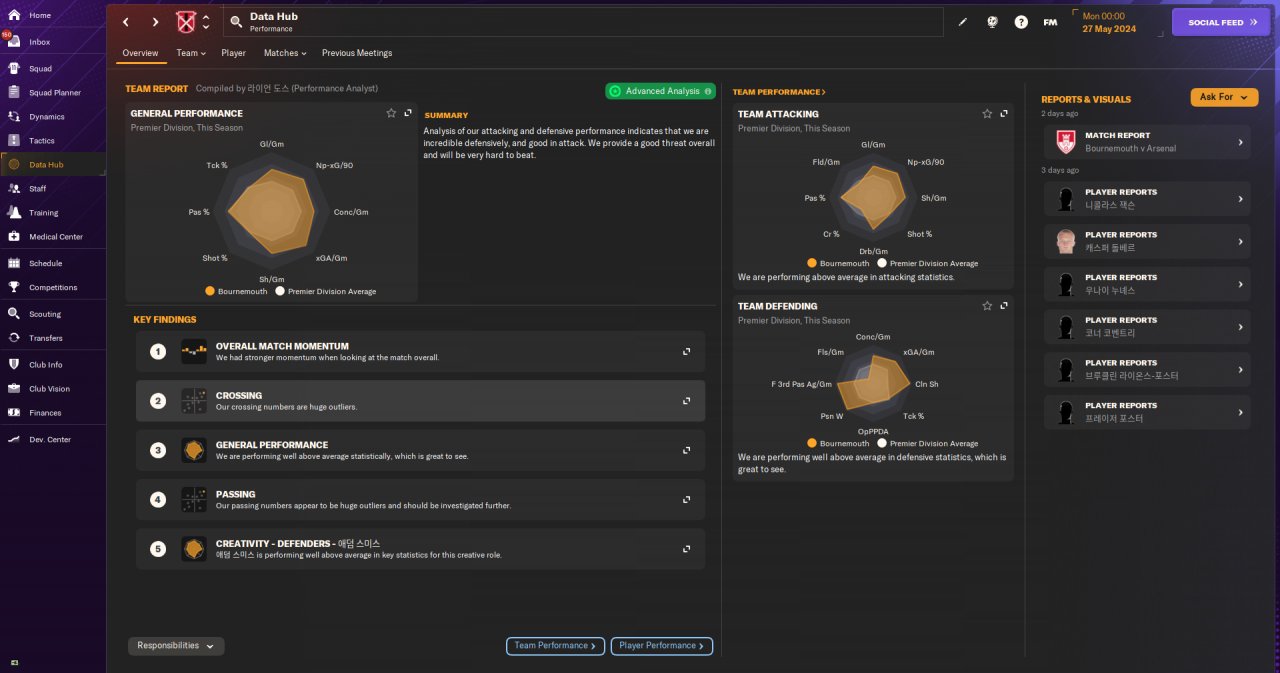Toggle star on Team Defending panel
Screen dimensions: 1280x673
[x=987, y=306]
